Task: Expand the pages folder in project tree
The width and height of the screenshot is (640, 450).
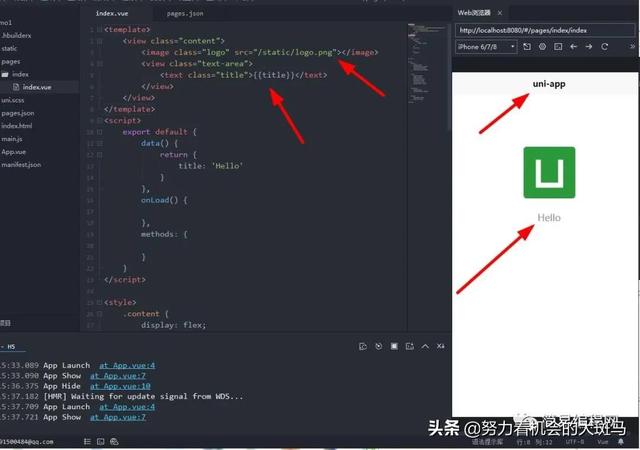Action: pyautogui.click(x=11, y=62)
